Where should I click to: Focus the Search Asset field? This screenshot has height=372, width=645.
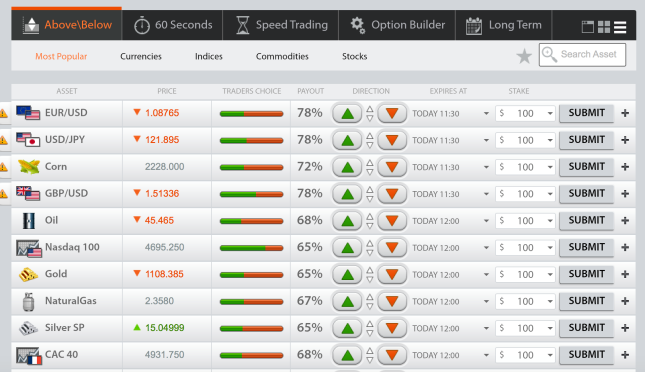click(x=582, y=55)
